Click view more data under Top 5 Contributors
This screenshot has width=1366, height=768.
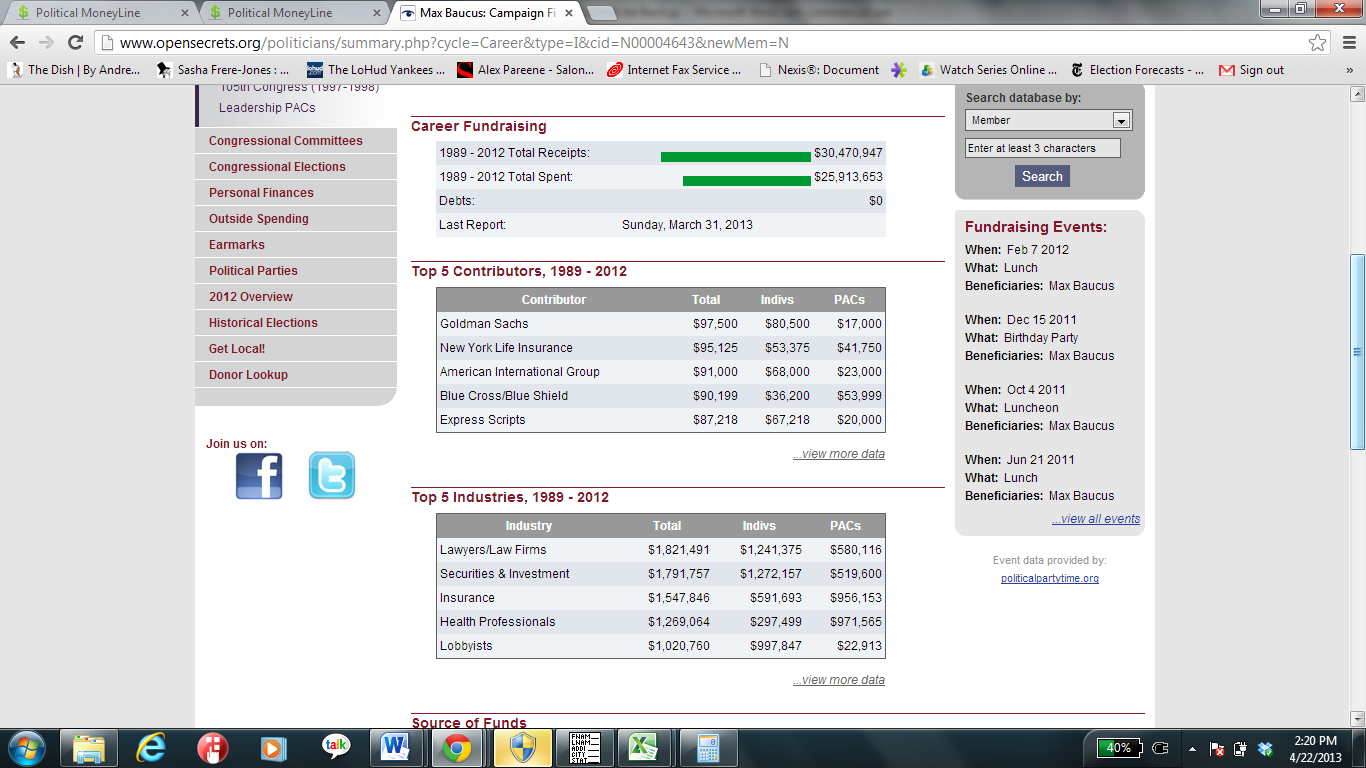point(839,454)
